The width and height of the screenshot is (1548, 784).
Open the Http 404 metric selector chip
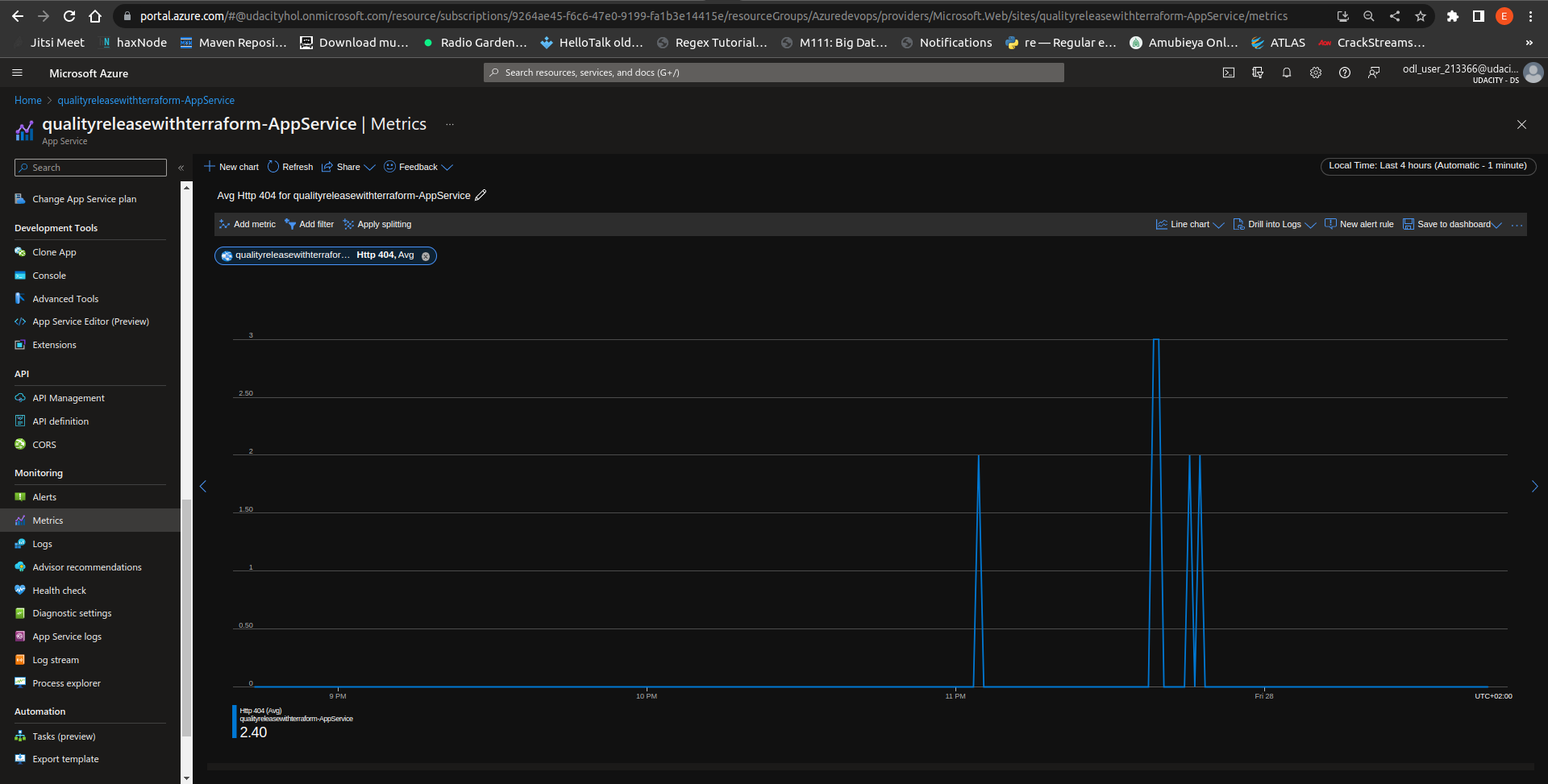325,255
